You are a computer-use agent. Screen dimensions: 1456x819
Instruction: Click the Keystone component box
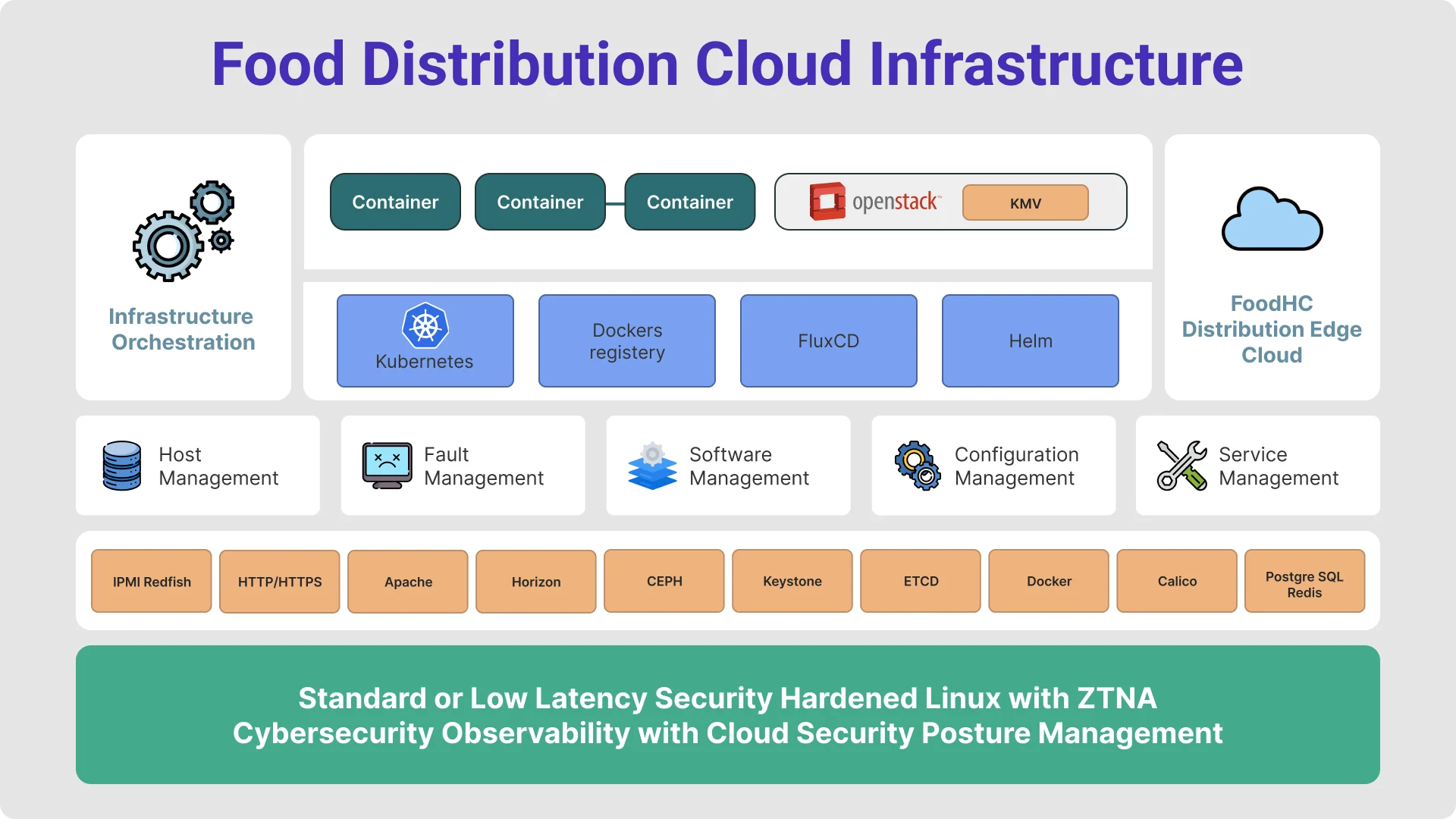pyautogui.click(x=792, y=582)
